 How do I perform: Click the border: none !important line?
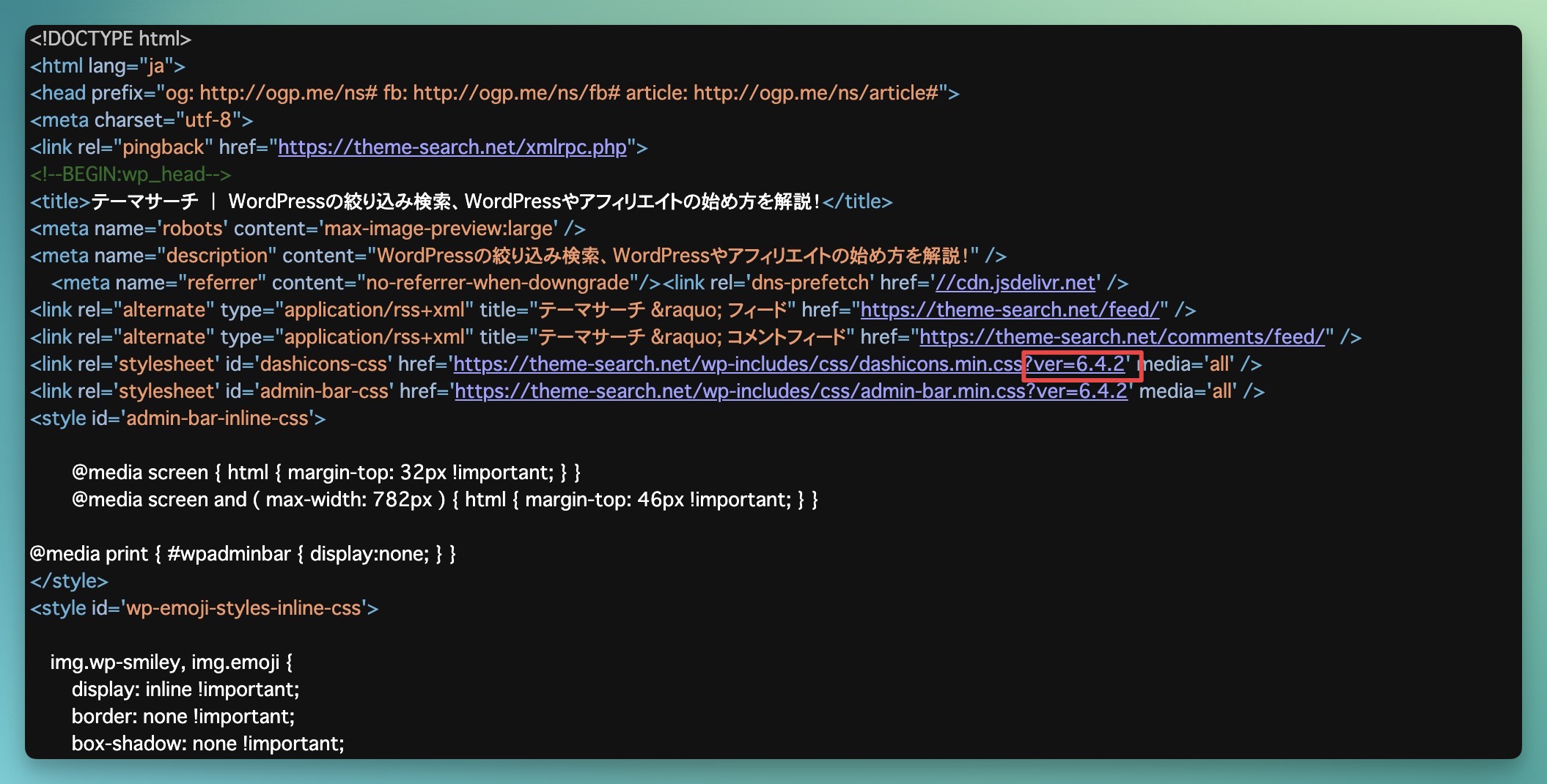point(183,717)
